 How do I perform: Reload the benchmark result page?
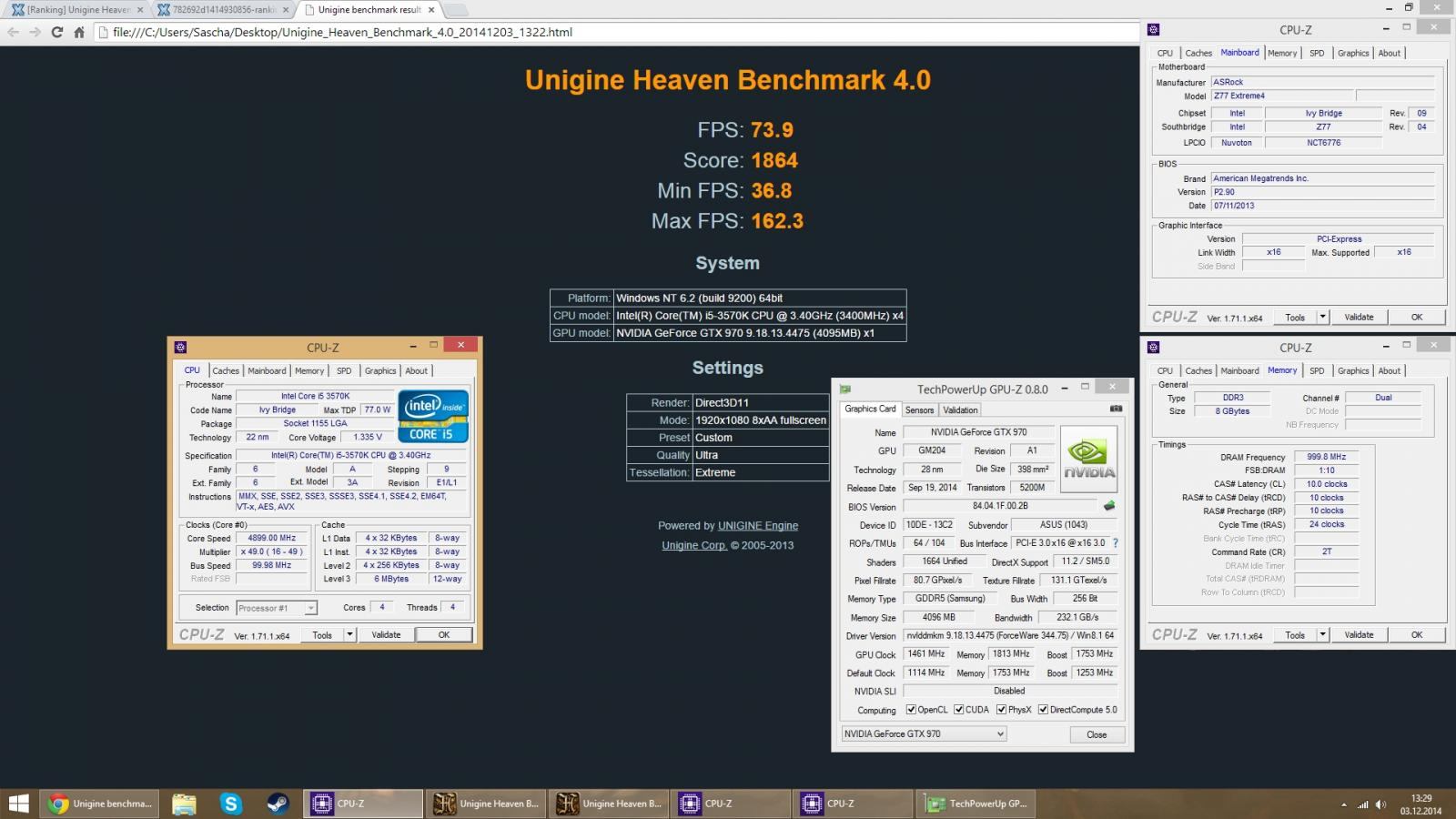tap(56, 32)
